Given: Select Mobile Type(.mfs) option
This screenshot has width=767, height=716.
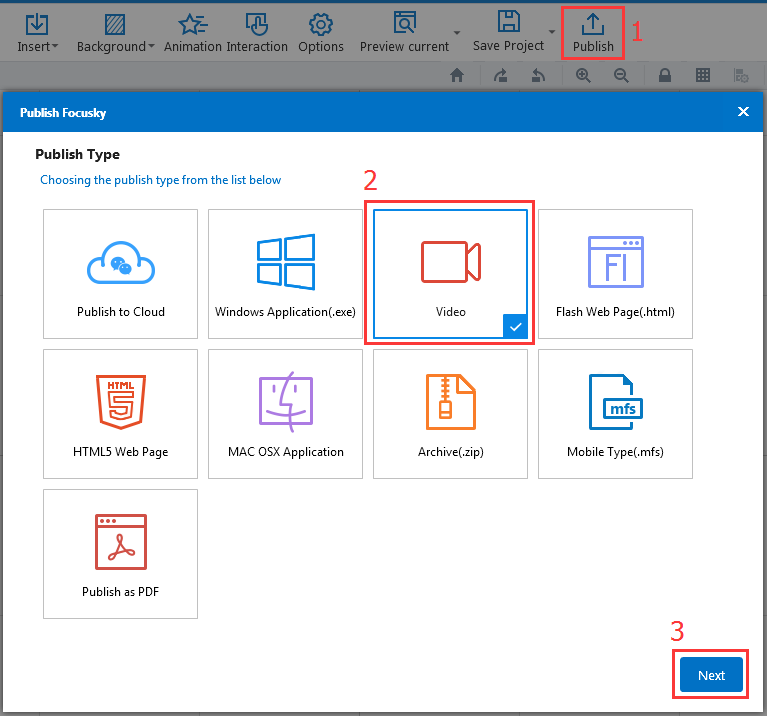Looking at the screenshot, I should click(615, 414).
